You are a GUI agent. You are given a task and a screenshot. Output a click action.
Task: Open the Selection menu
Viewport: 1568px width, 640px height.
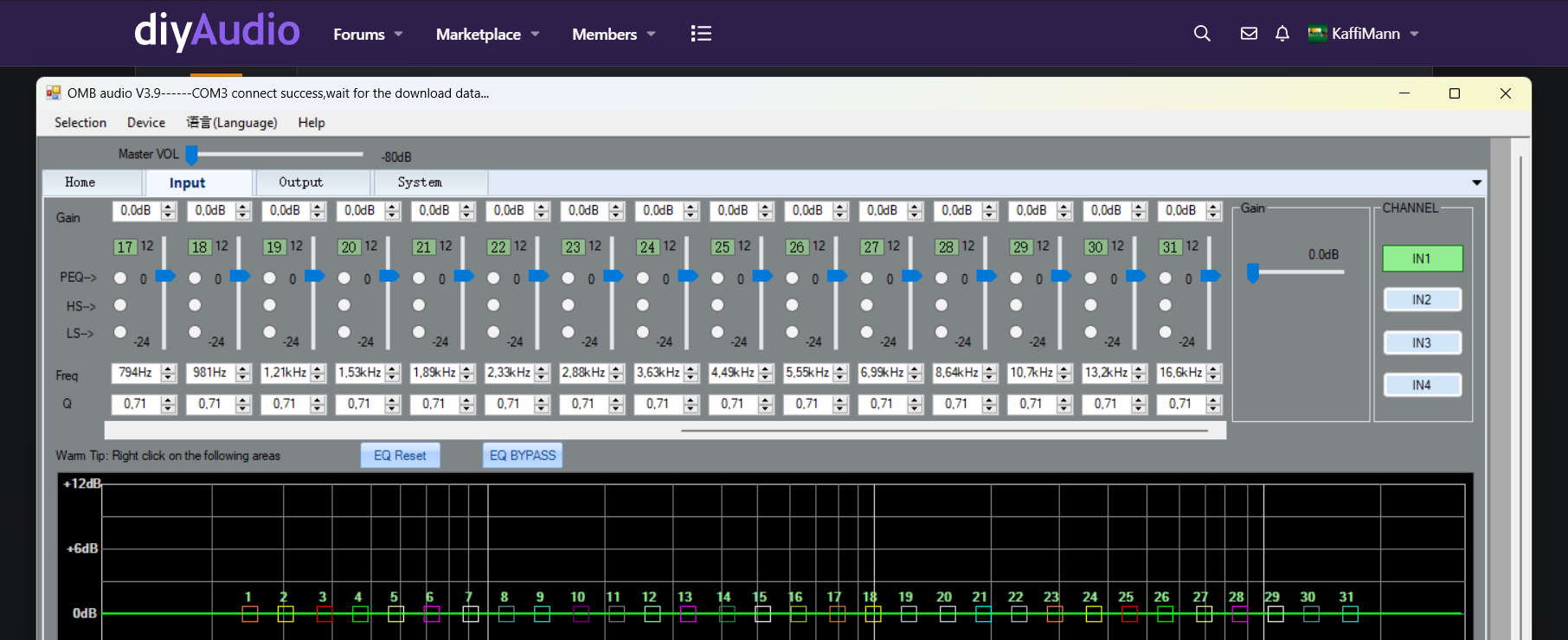pos(80,123)
